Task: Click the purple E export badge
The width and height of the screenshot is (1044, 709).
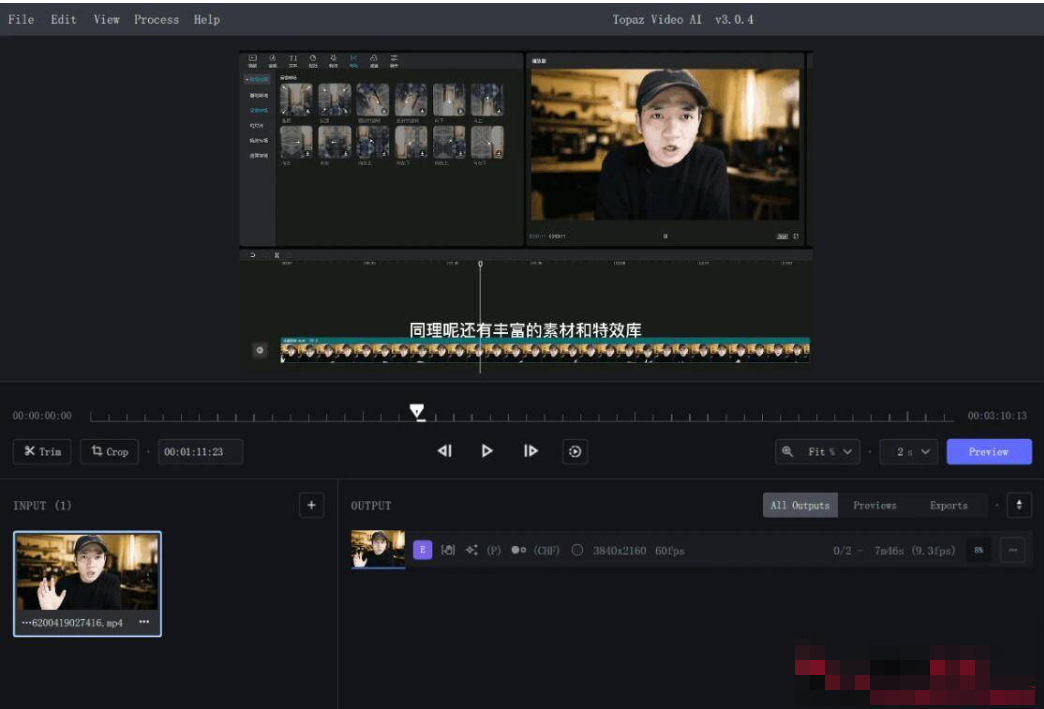Action: pyautogui.click(x=422, y=550)
